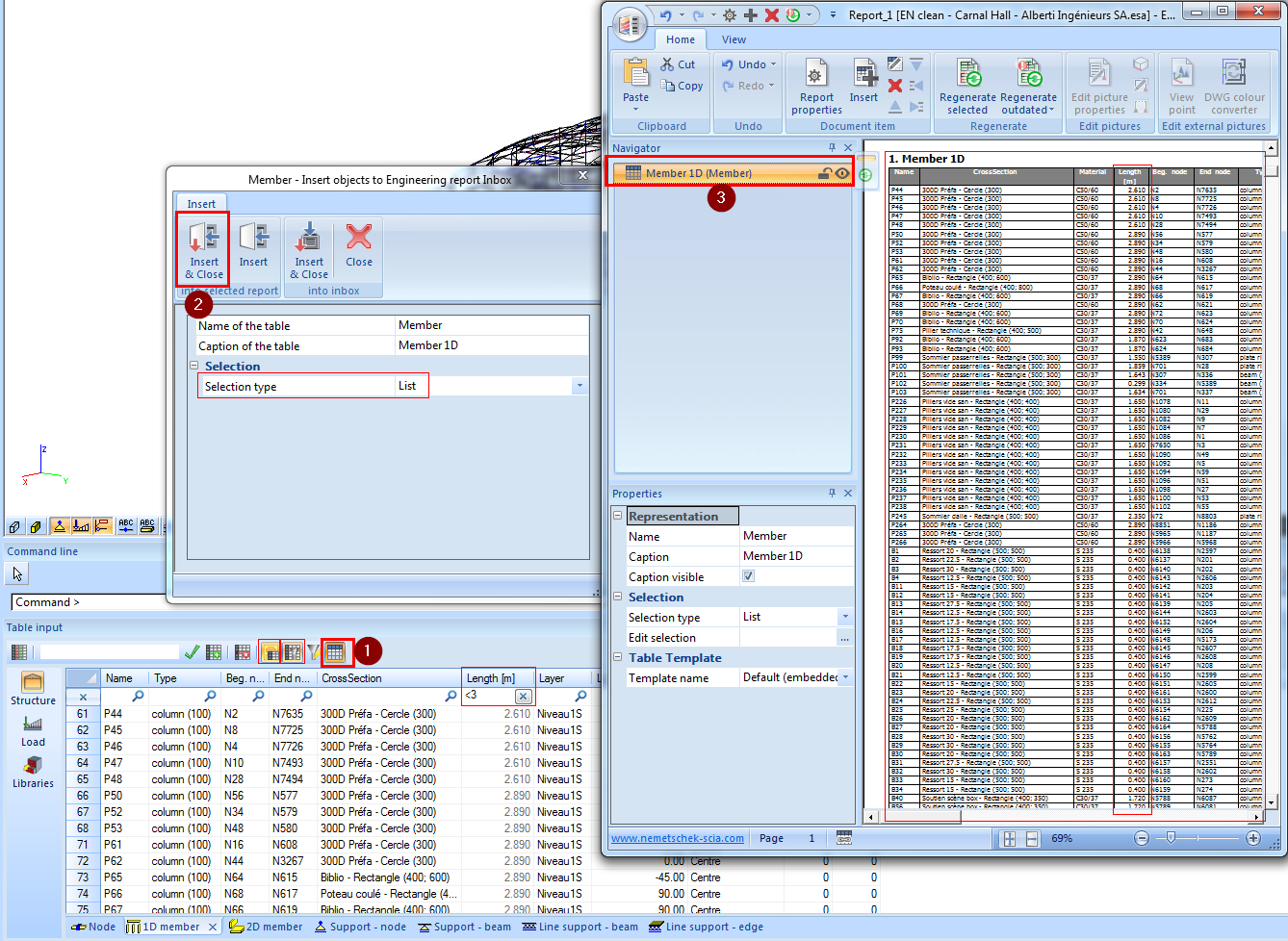The image size is (1288, 941).
Task: Toggle the lock on the Member 1D item
Action: point(825,173)
